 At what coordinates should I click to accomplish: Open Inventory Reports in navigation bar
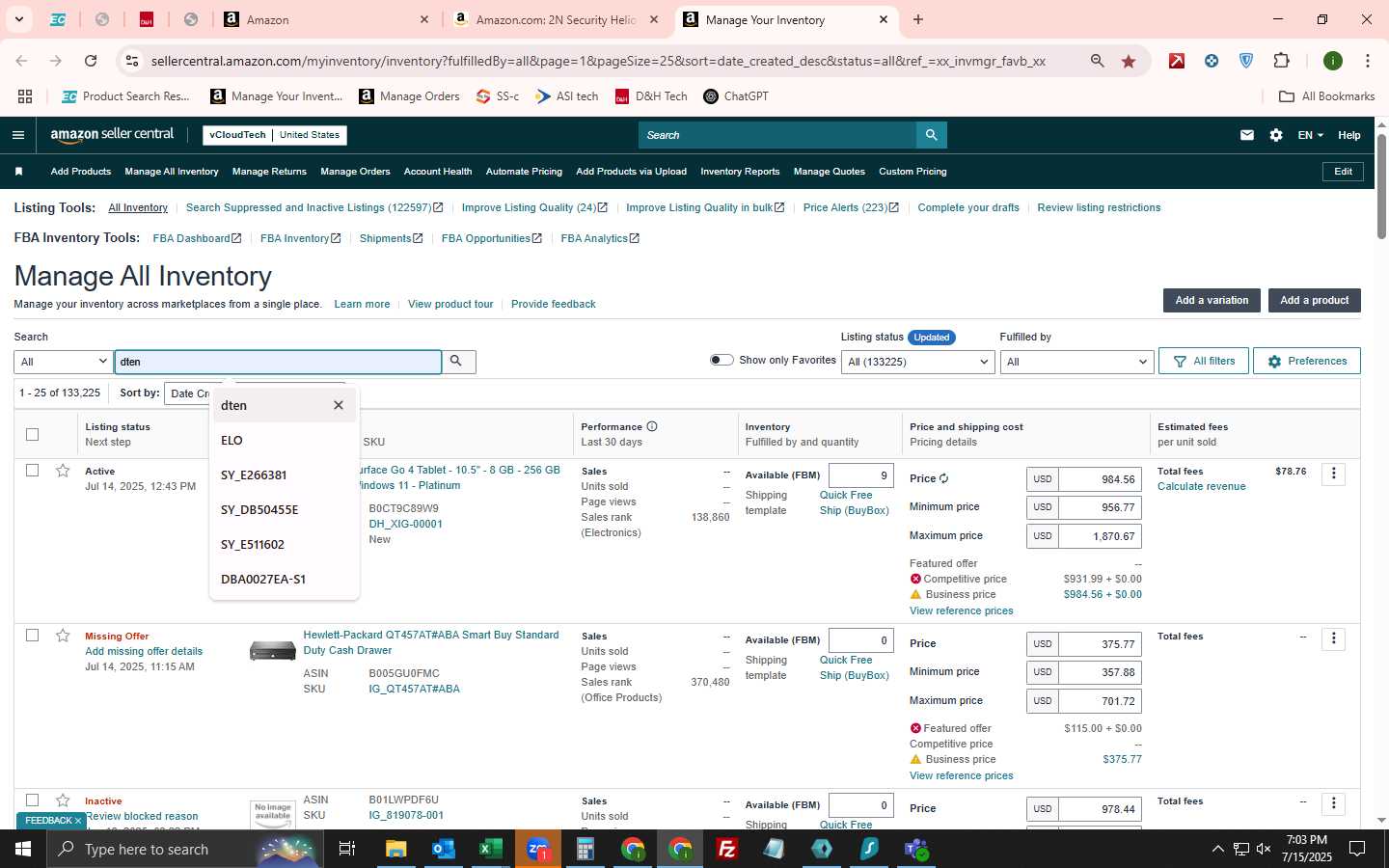pyautogui.click(x=740, y=172)
